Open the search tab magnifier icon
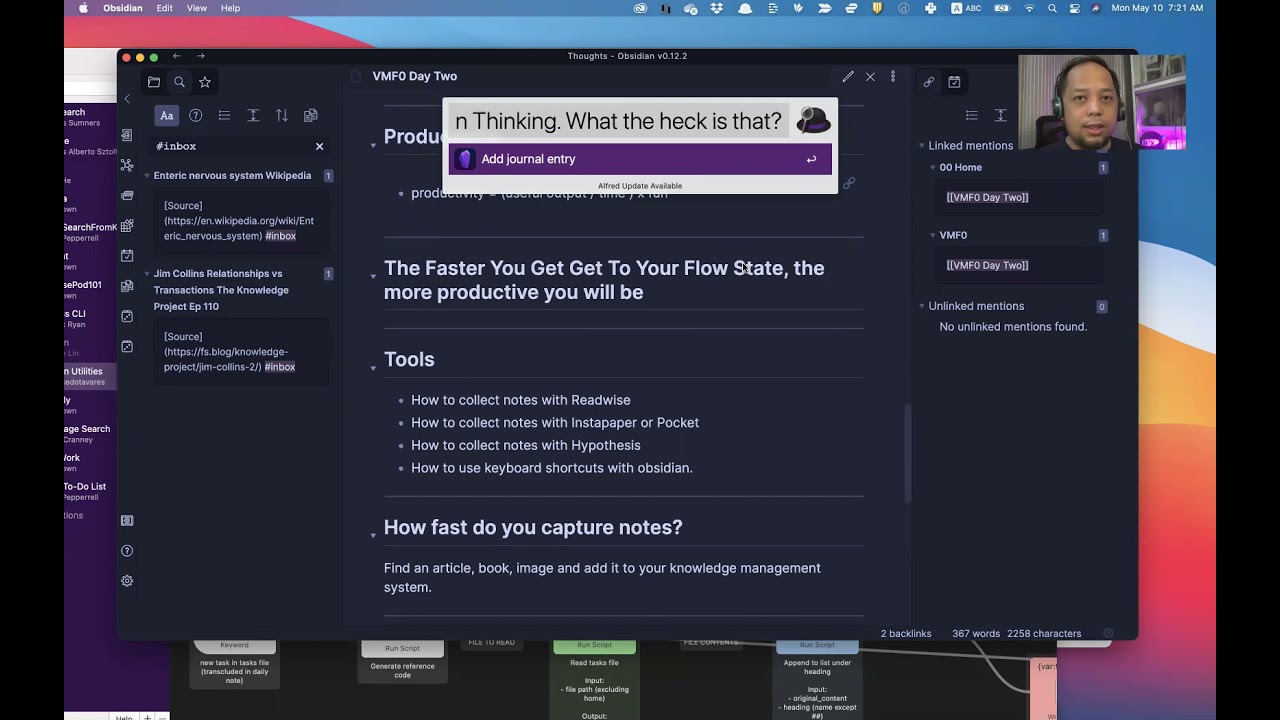1280x720 pixels. point(179,82)
